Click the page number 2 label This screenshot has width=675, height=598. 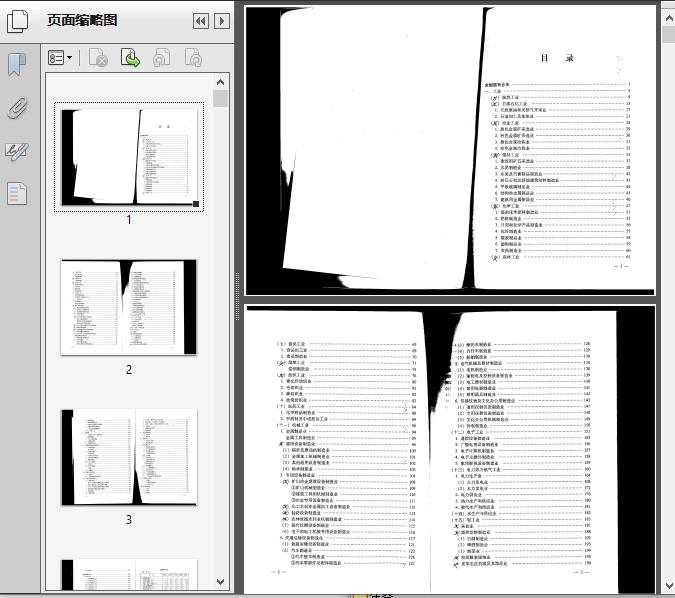[129, 369]
